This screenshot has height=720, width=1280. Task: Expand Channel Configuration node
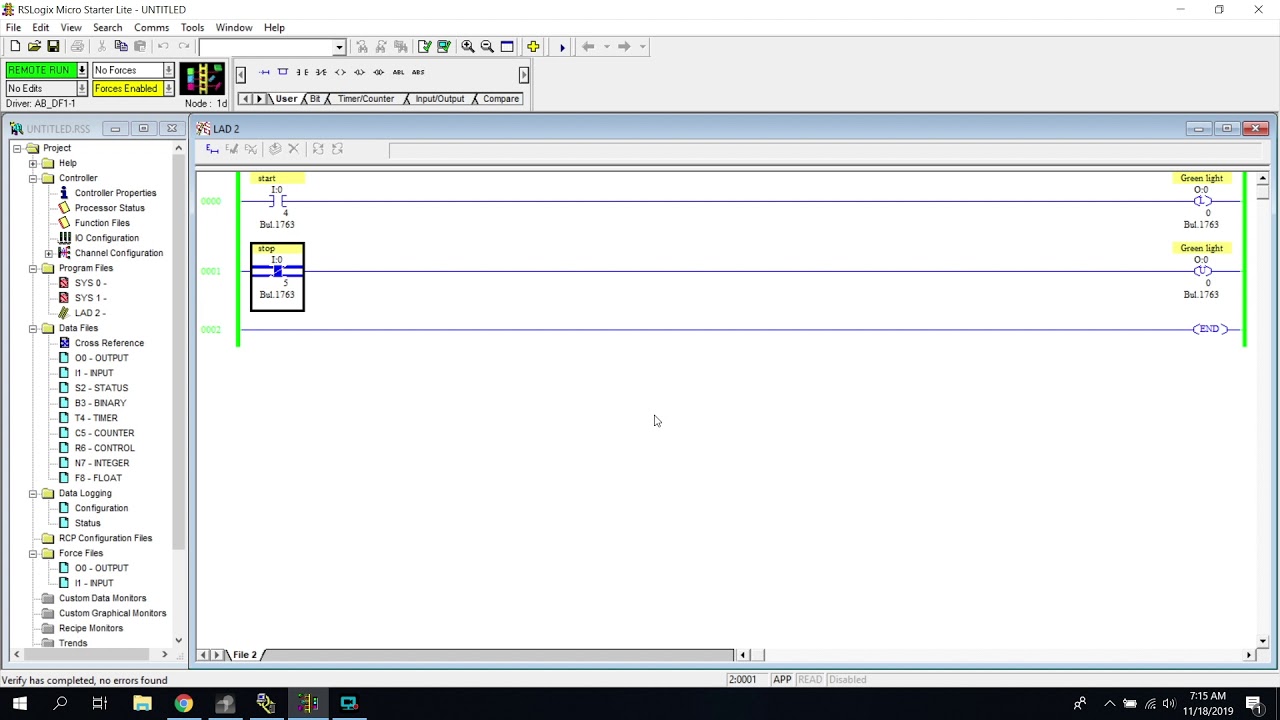(49, 253)
